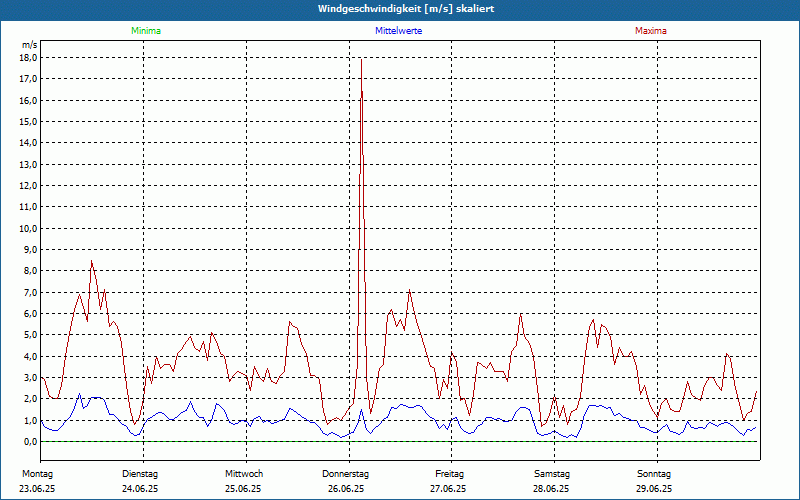
Task: Click the 16,0 axis value
Action: [x=29, y=101]
